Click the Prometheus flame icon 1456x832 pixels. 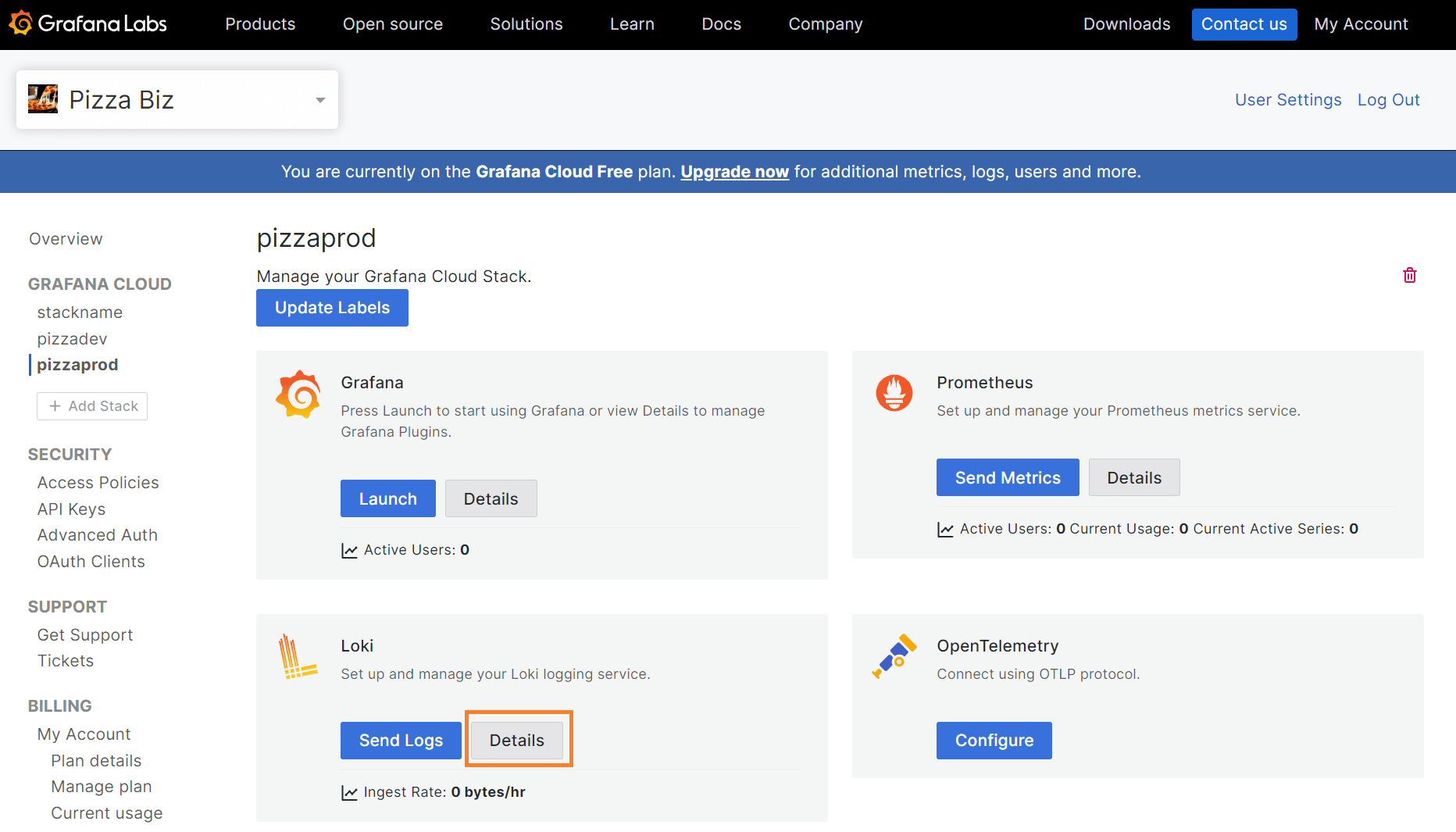894,392
